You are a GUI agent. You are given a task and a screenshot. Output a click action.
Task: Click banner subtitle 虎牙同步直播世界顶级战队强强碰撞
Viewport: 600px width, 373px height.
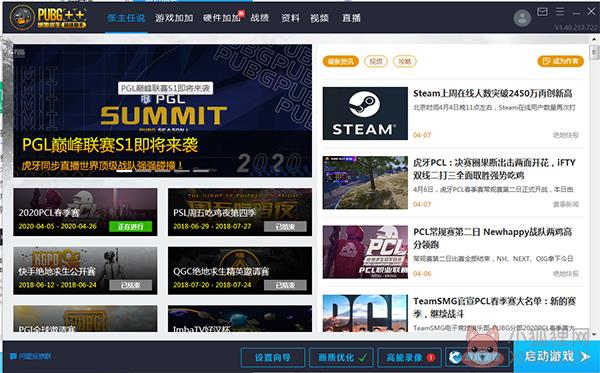[x=102, y=166]
